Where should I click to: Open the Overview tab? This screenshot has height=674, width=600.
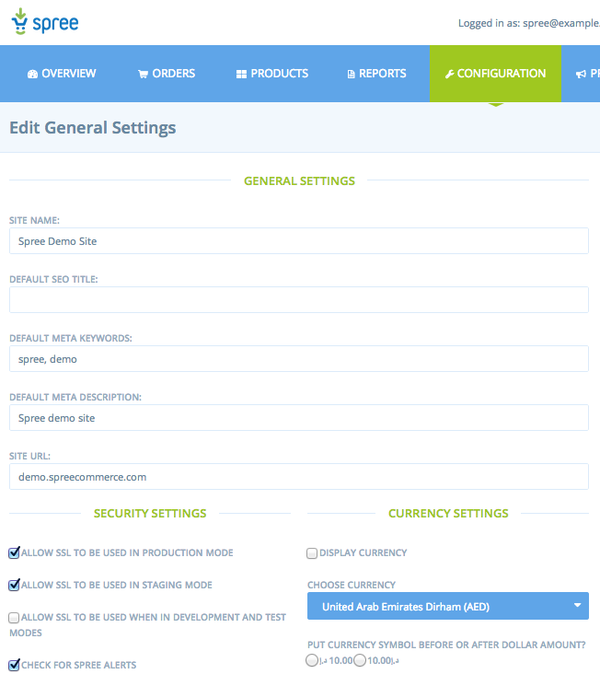[x=62, y=74]
